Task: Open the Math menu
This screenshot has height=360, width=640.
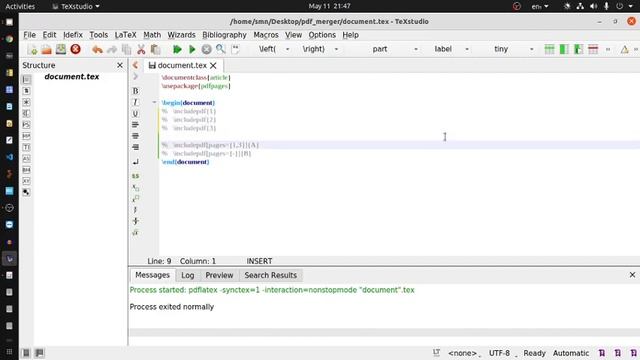Action: [152, 35]
